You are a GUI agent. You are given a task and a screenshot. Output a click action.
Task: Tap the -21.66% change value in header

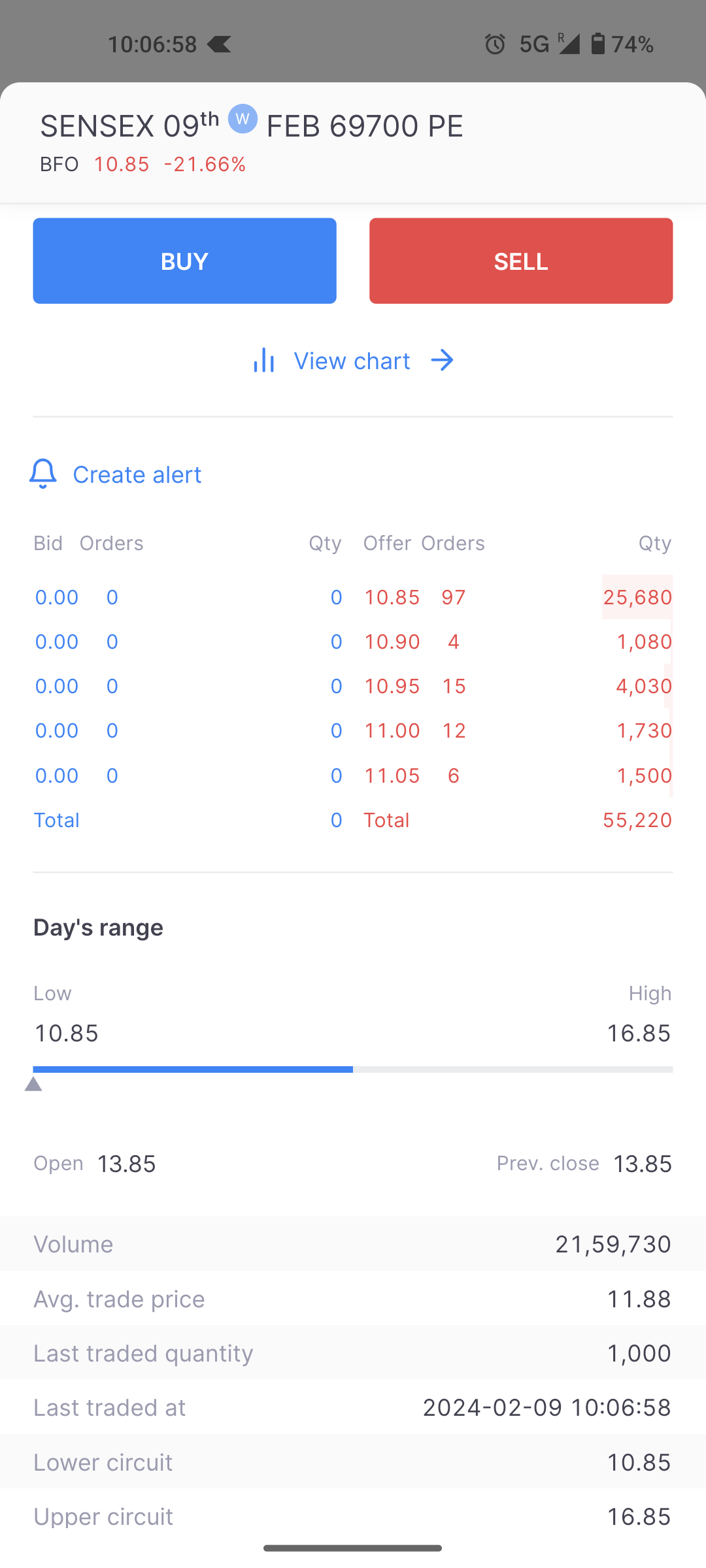[x=205, y=164]
